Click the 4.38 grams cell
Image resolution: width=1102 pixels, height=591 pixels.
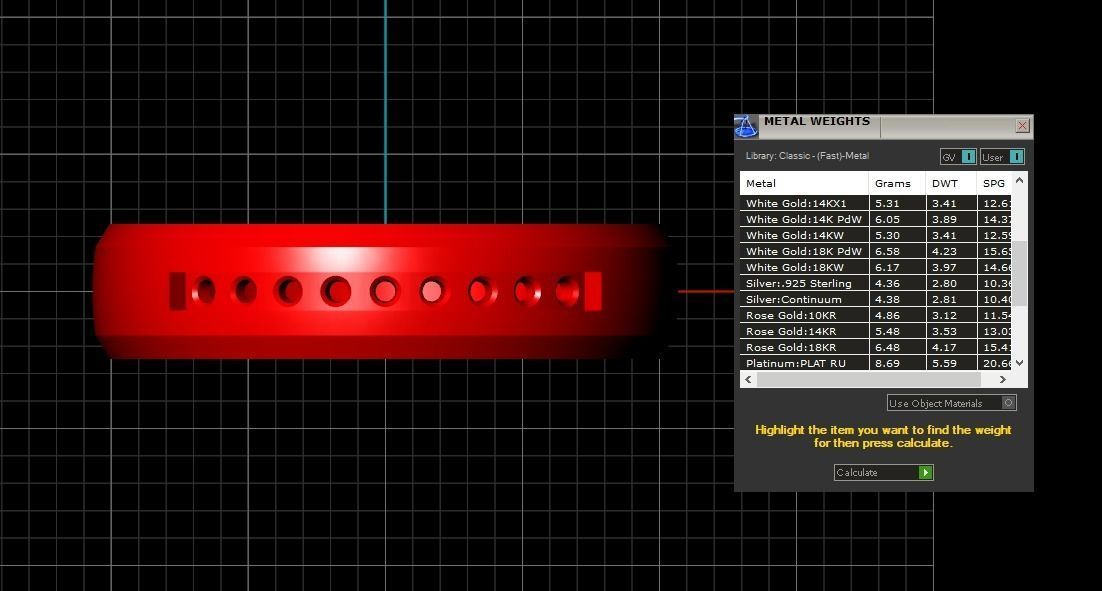point(897,299)
